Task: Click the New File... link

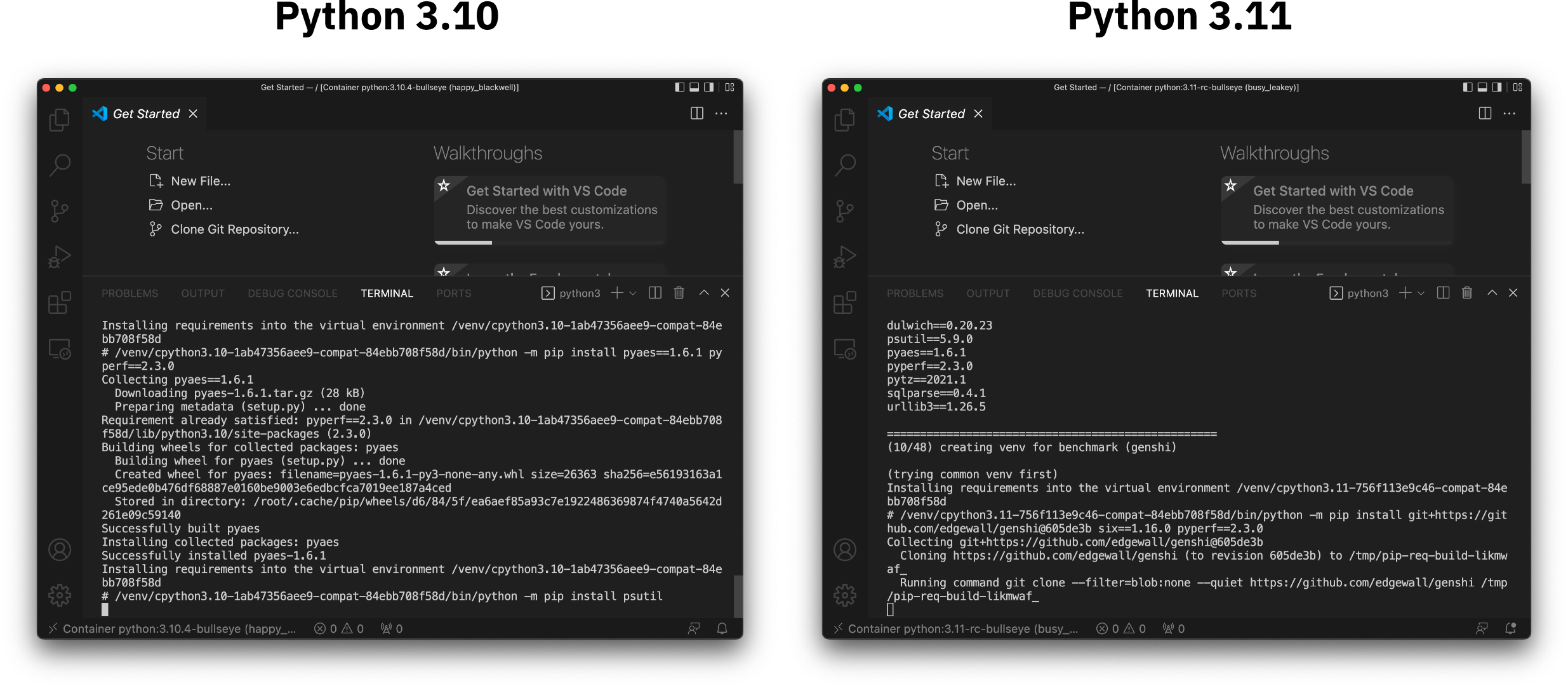Action: click(200, 180)
